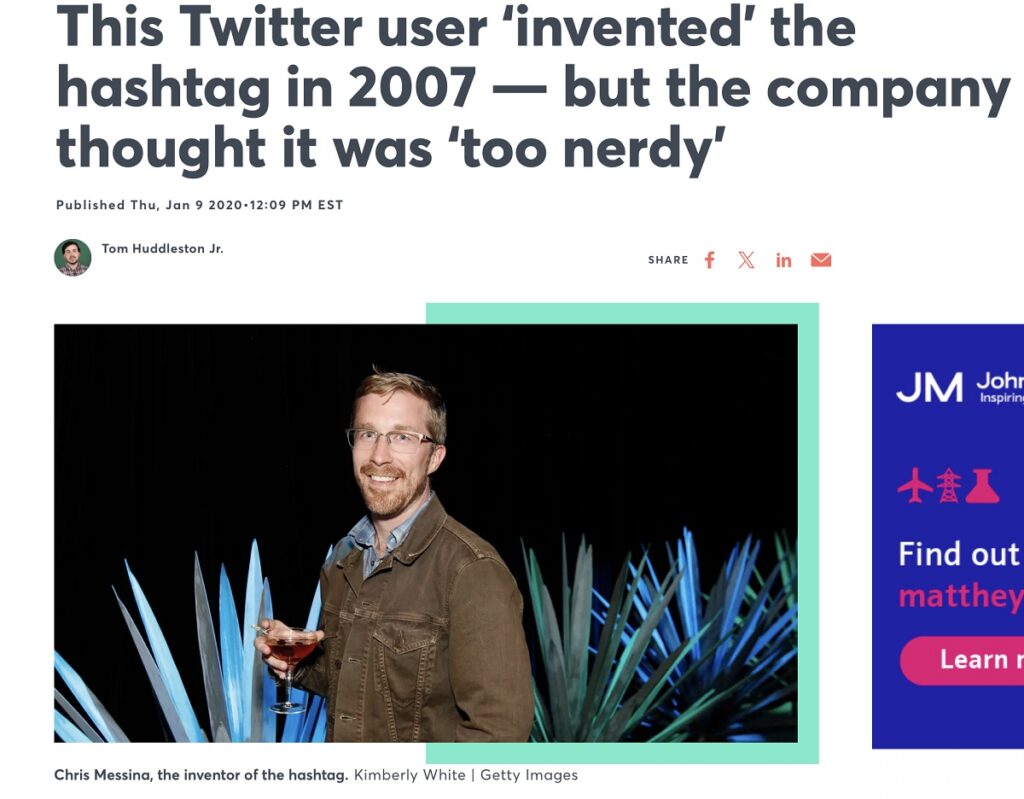Open the Chris Messina photo

(x=426, y=533)
